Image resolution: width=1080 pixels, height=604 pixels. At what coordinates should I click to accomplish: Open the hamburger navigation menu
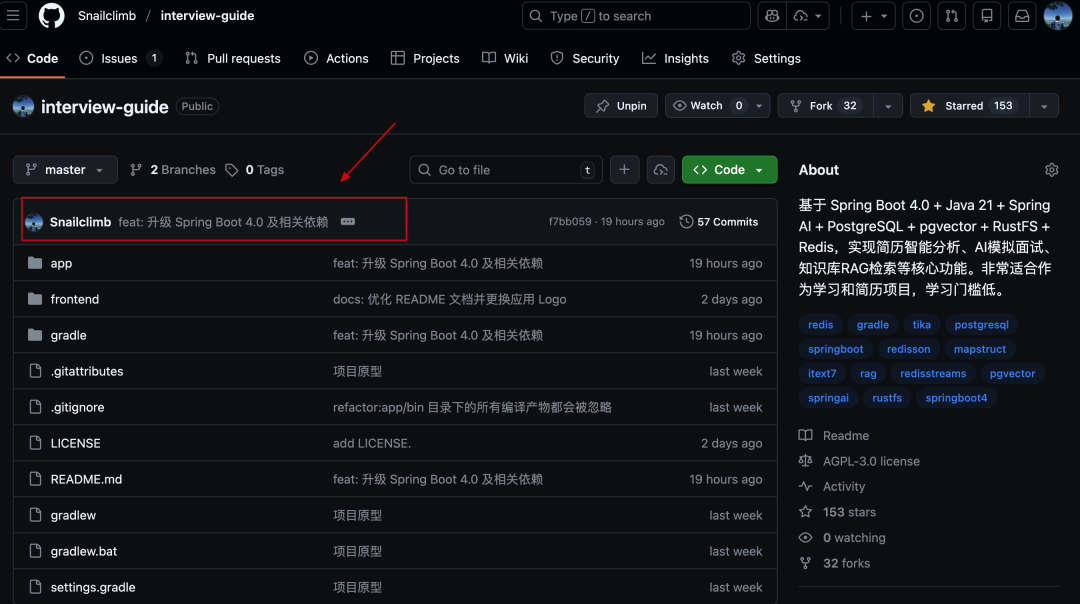tap(13, 15)
